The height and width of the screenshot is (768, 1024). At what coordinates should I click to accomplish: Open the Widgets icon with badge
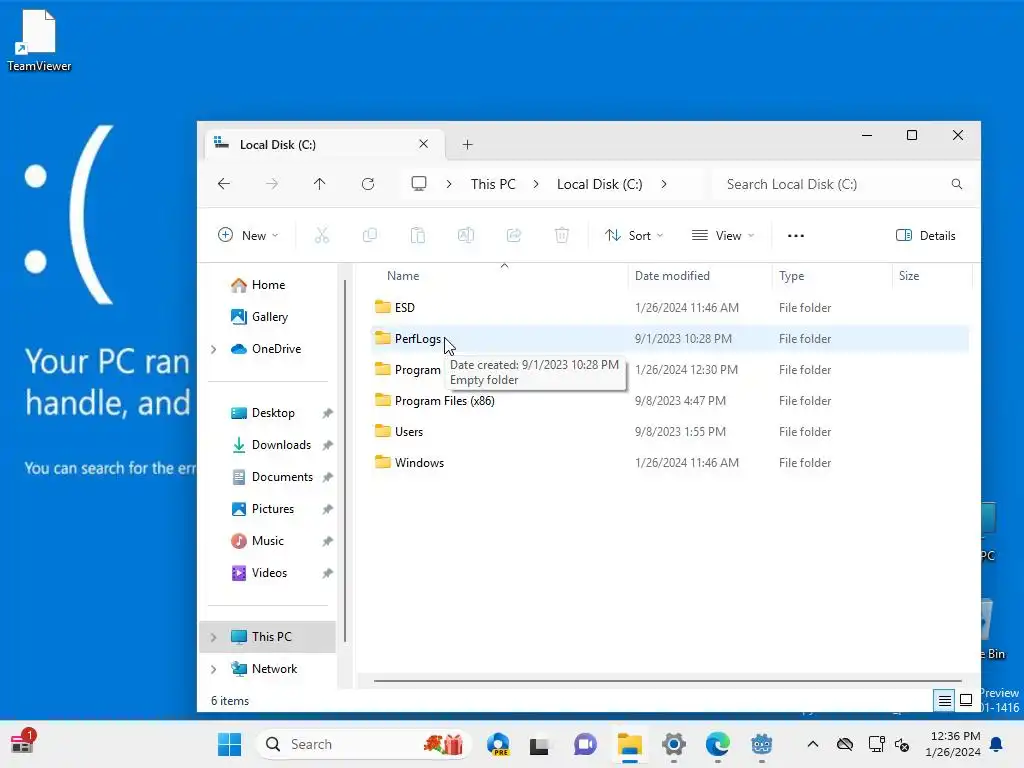coord(22,743)
